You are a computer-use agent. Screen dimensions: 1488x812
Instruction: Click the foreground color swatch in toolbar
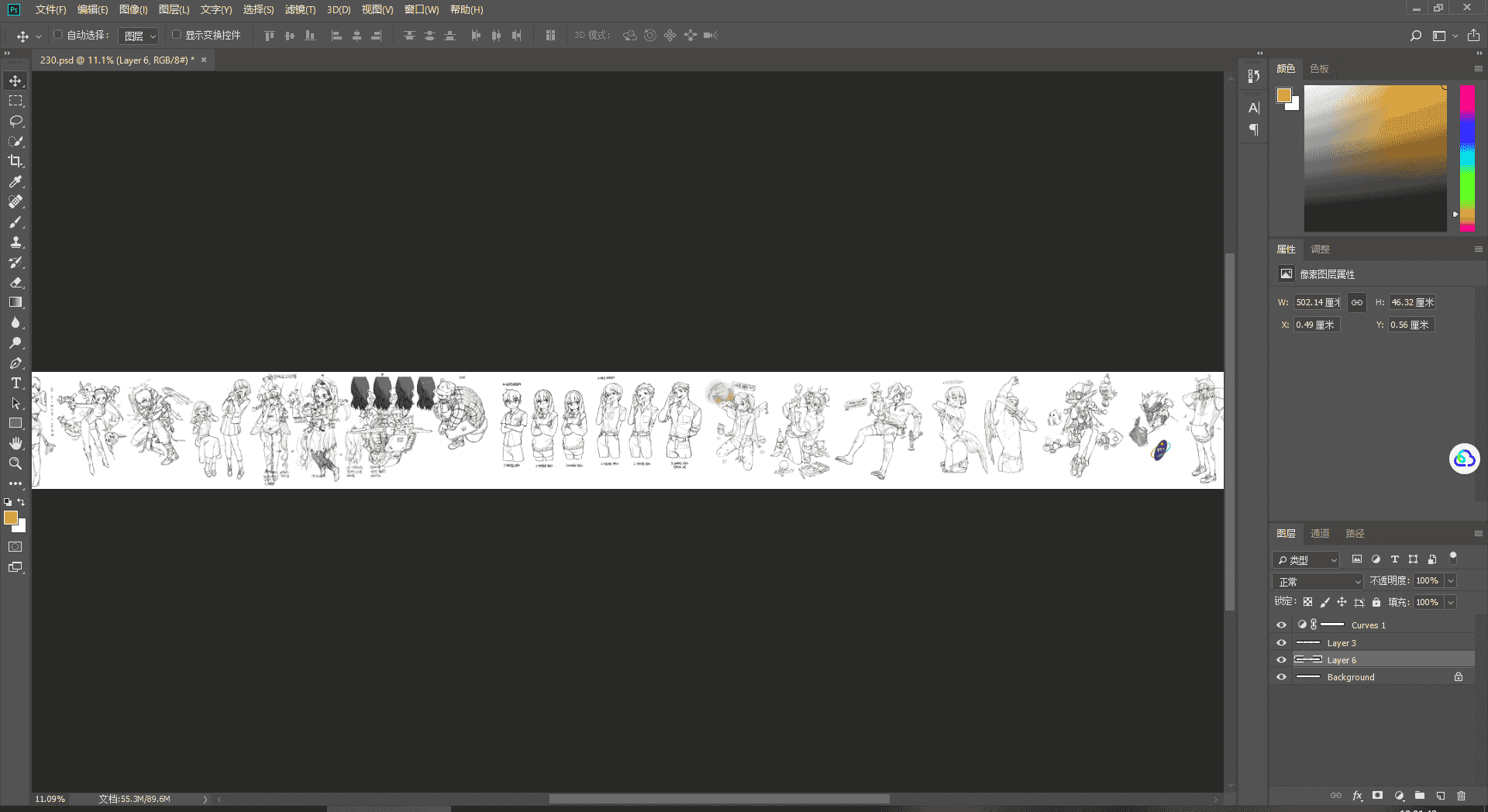pyautogui.click(x=11, y=518)
